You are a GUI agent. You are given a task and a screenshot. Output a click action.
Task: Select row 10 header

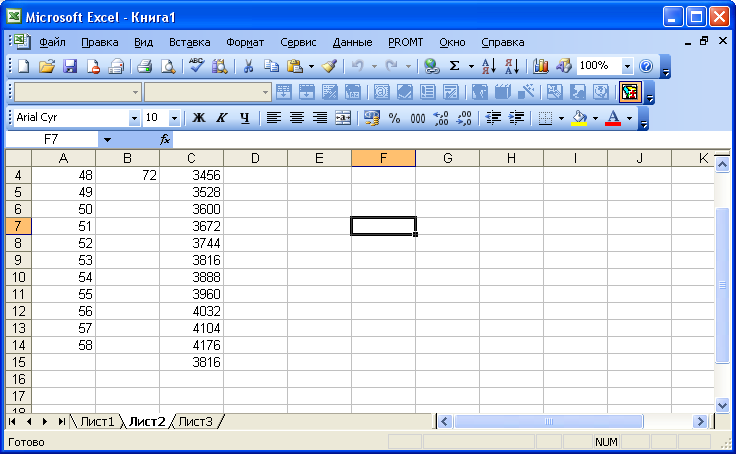pyautogui.click(x=18, y=277)
